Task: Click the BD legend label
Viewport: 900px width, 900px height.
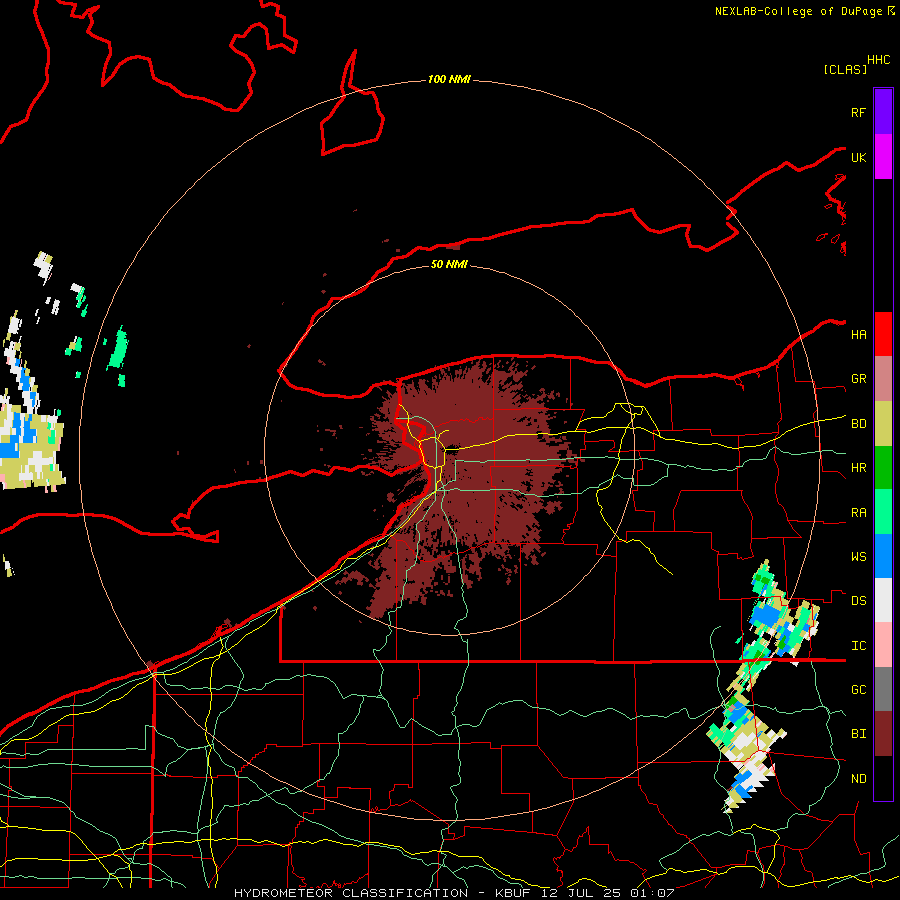Action: [x=858, y=424]
